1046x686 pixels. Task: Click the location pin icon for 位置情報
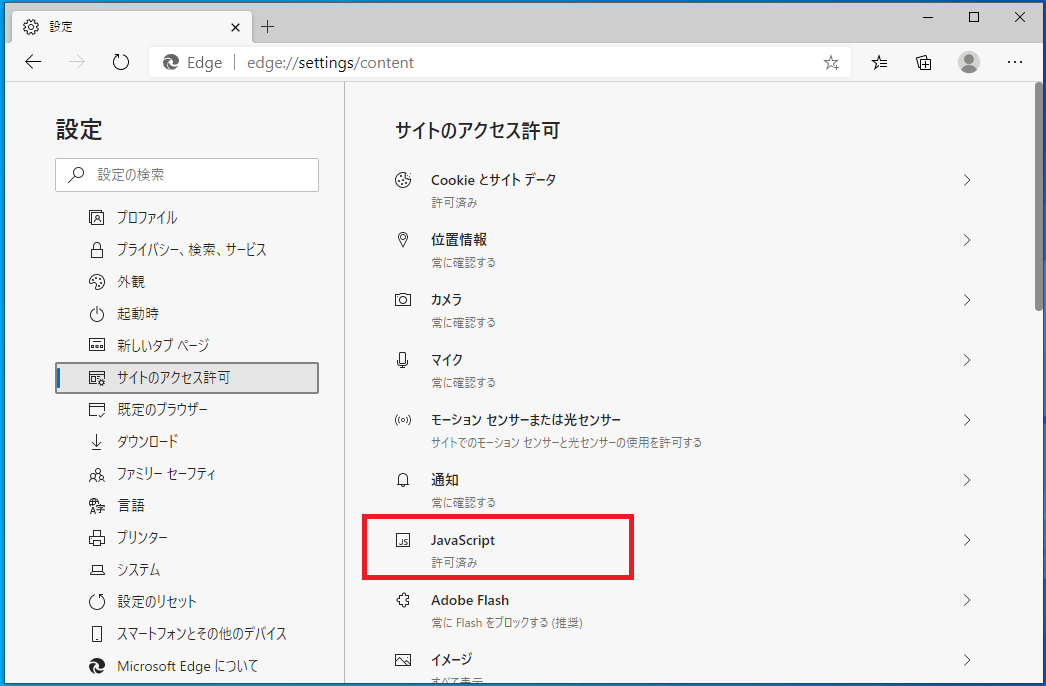coord(404,240)
